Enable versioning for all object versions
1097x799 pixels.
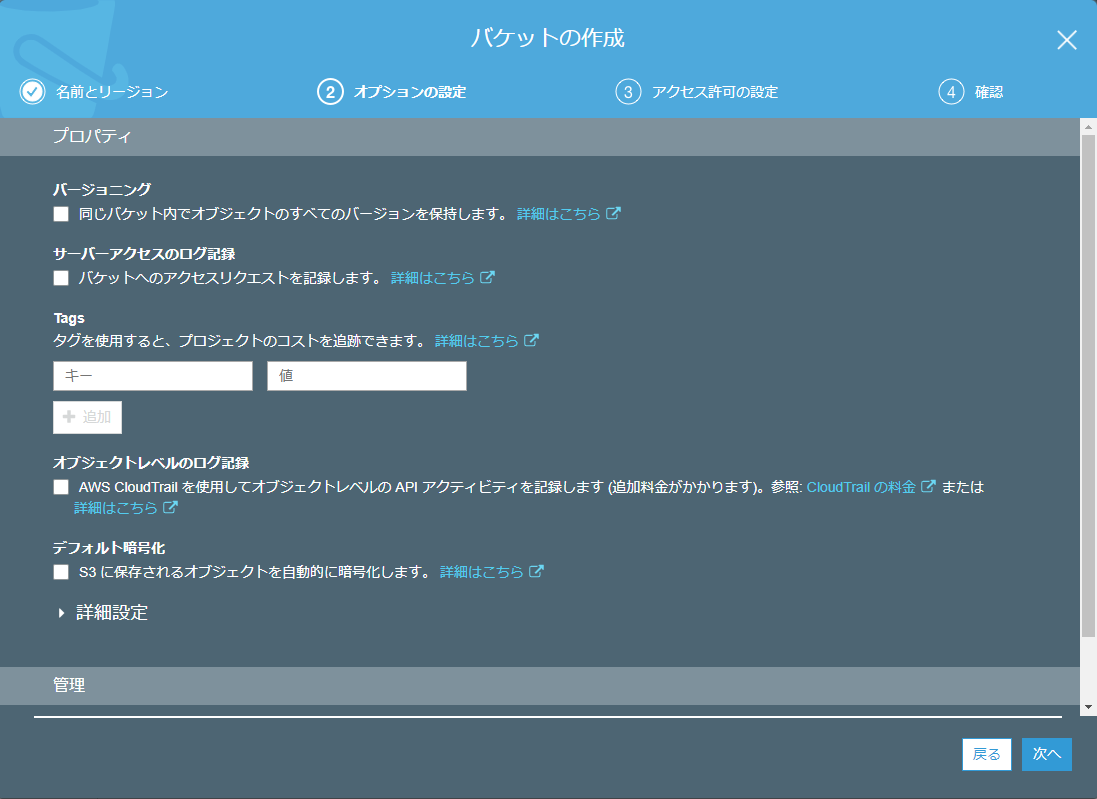click(x=59, y=212)
